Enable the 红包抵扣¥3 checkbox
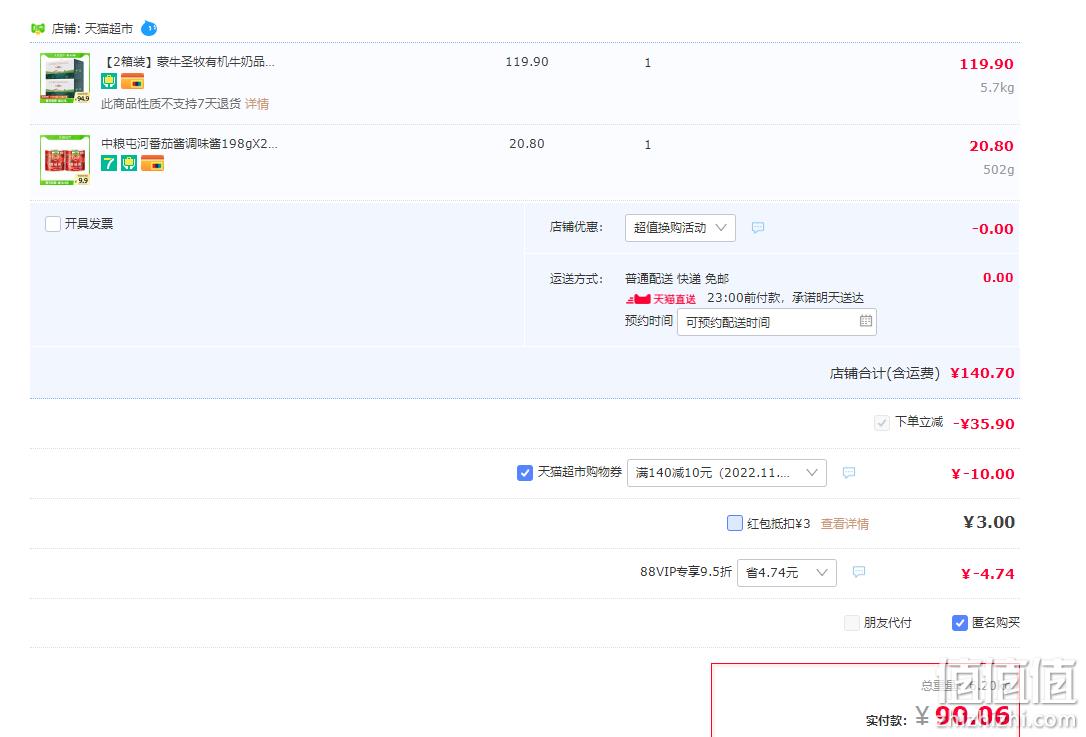The image size is (1086, 737). click(x=735, y=523)
